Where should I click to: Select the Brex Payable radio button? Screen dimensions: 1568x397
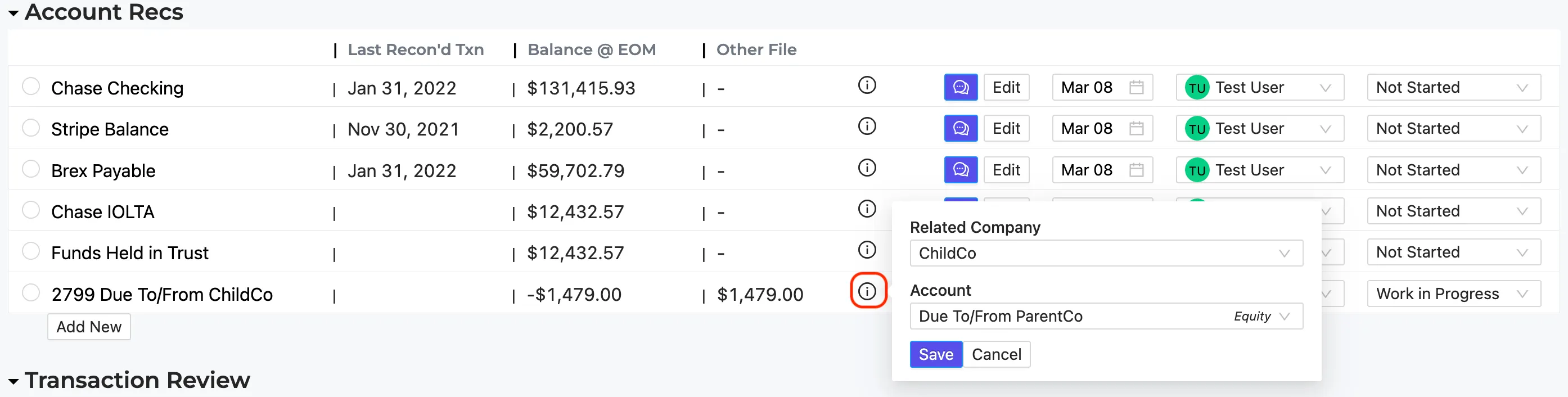pyautogui.click(x=31, y=169)
